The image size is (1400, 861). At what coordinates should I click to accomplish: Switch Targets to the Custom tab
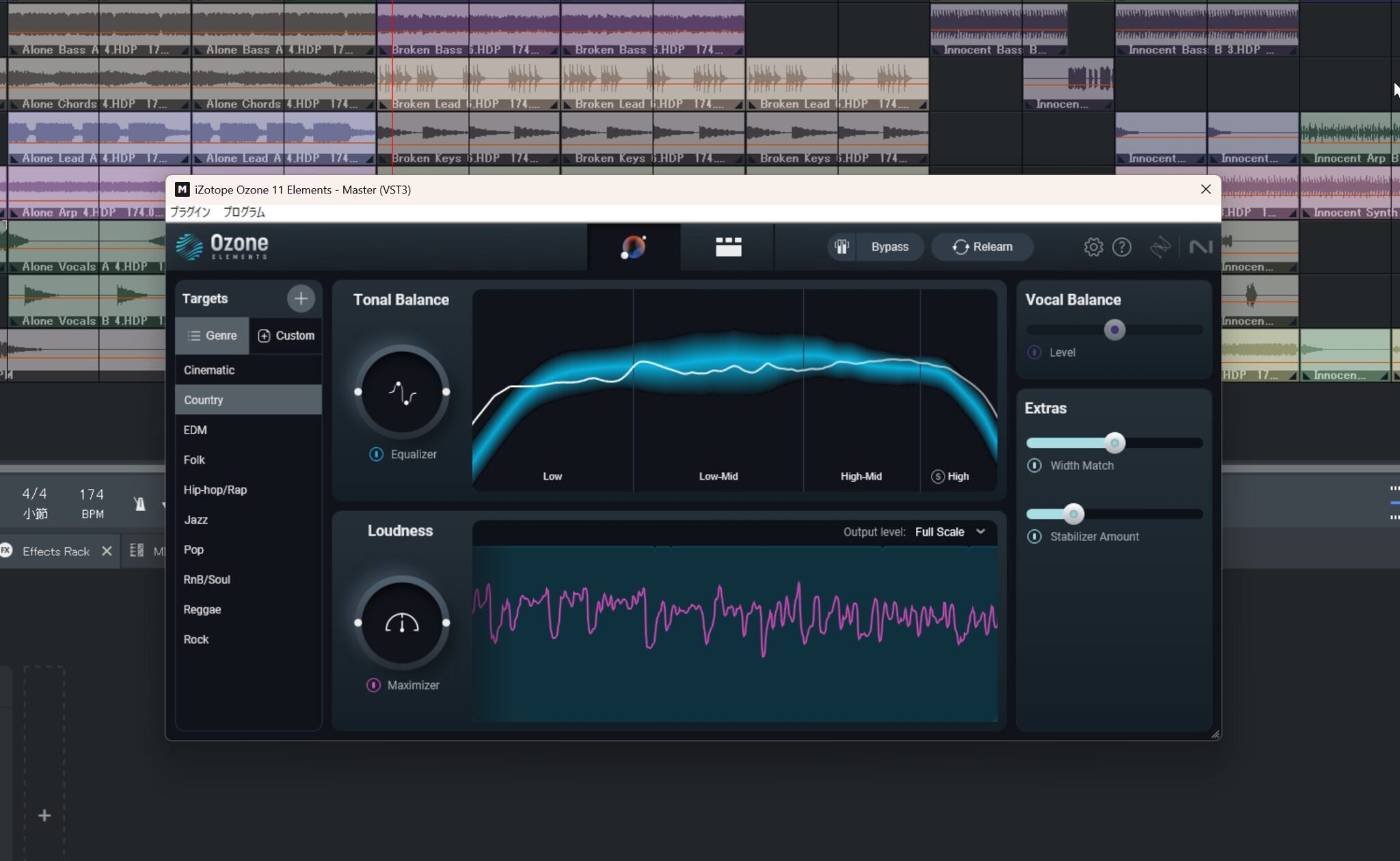tap(286, 335)
